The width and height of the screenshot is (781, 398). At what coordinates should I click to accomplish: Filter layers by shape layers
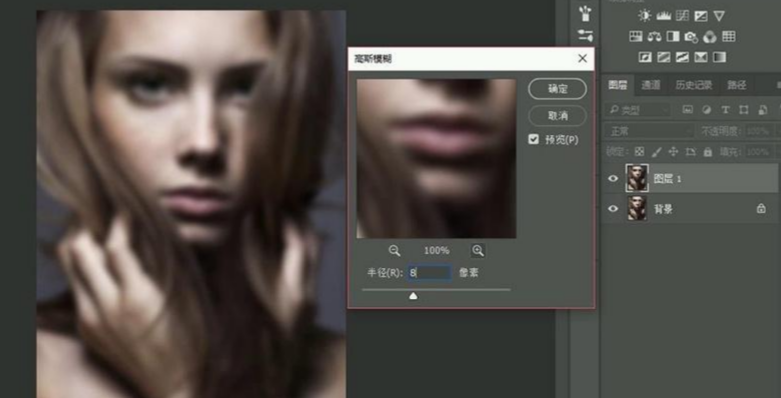click(744, 110)
